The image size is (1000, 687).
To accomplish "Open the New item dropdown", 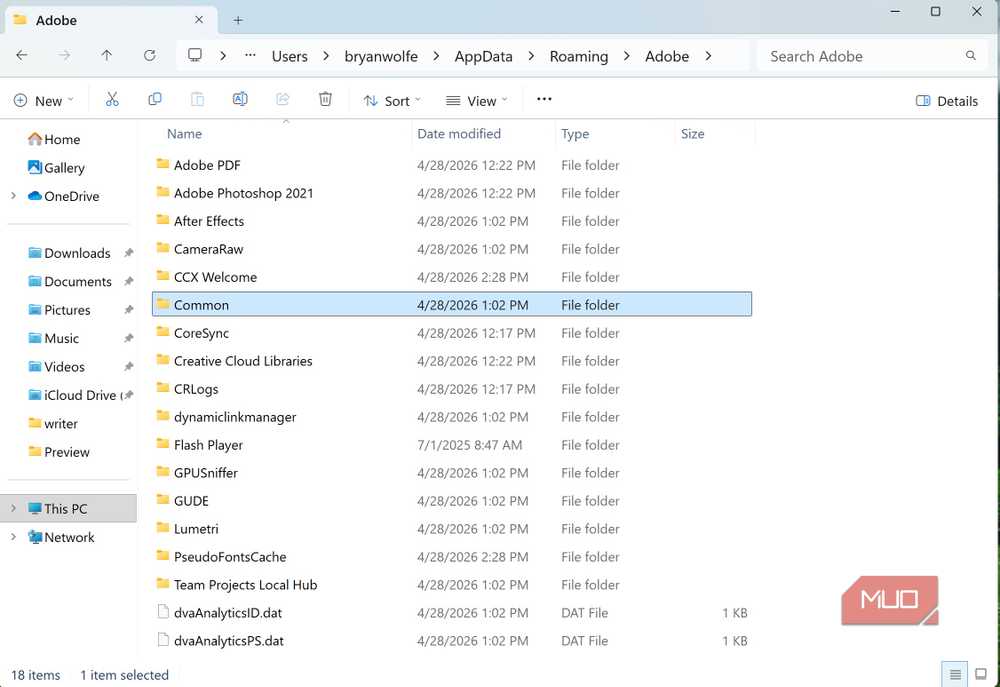I will [x=43, y=101].
